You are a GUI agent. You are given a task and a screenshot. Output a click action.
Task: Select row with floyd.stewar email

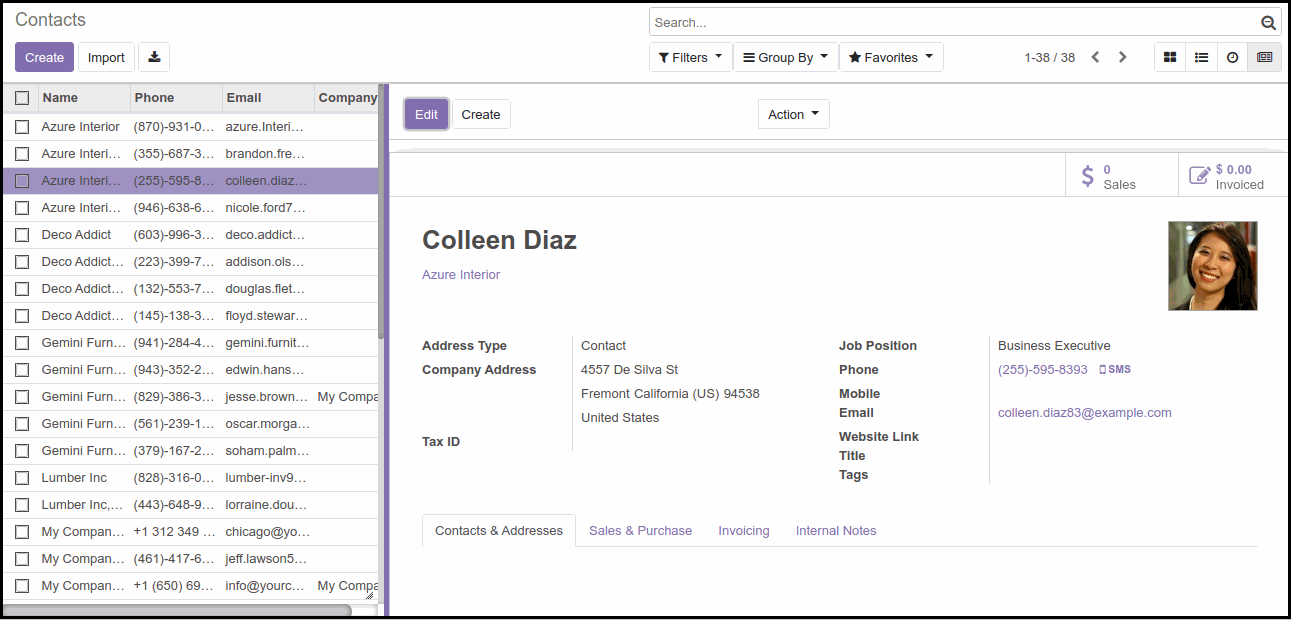190,316
